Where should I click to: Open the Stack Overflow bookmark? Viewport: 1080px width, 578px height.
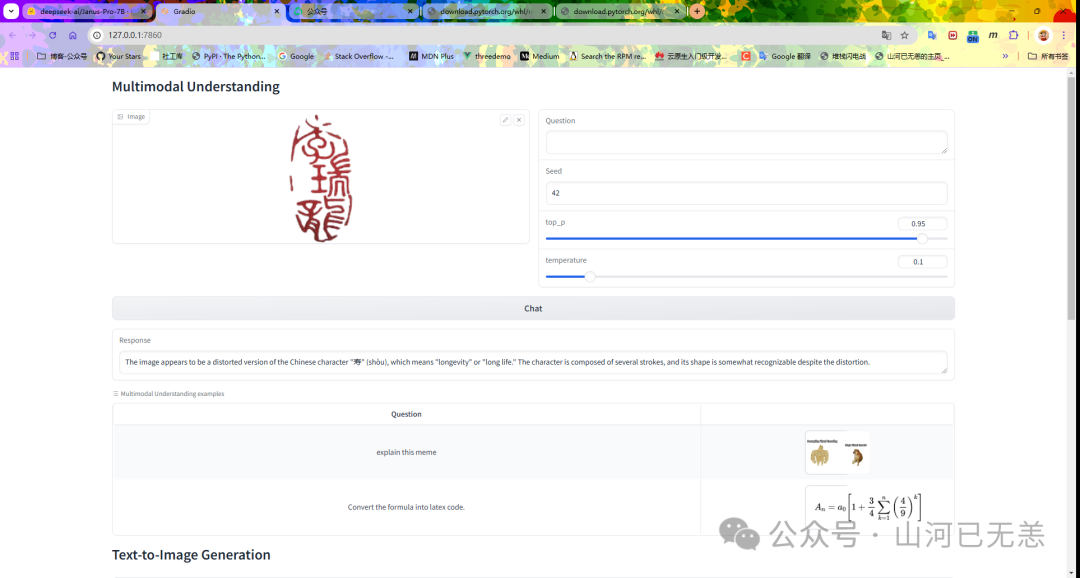tap(358, 56)
